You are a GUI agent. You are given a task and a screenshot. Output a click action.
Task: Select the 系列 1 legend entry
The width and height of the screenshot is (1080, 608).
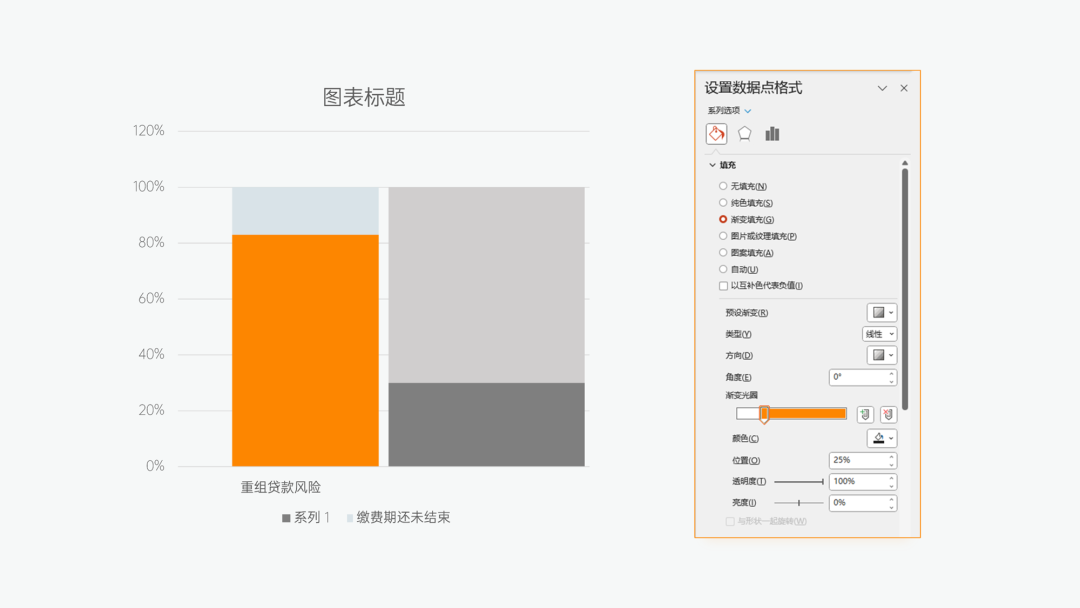click(307, 518)
